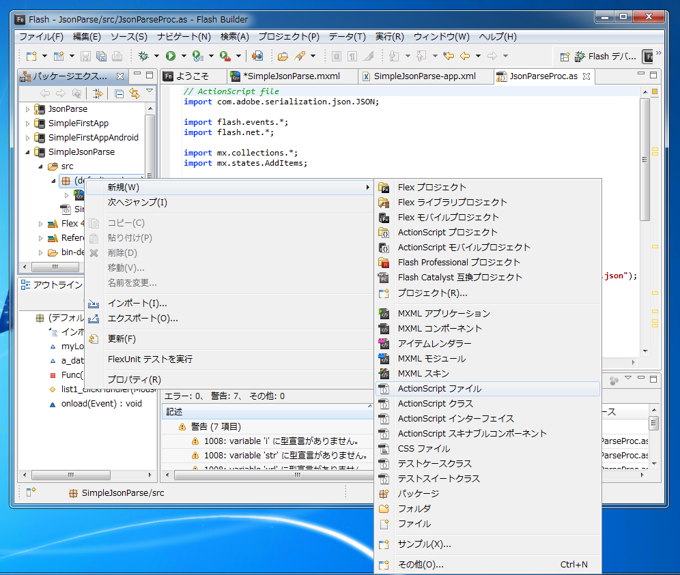The width and height of the screenshot is (680, 575).
Task: Select パッケージ in New submenu
Action: (487, 493)
